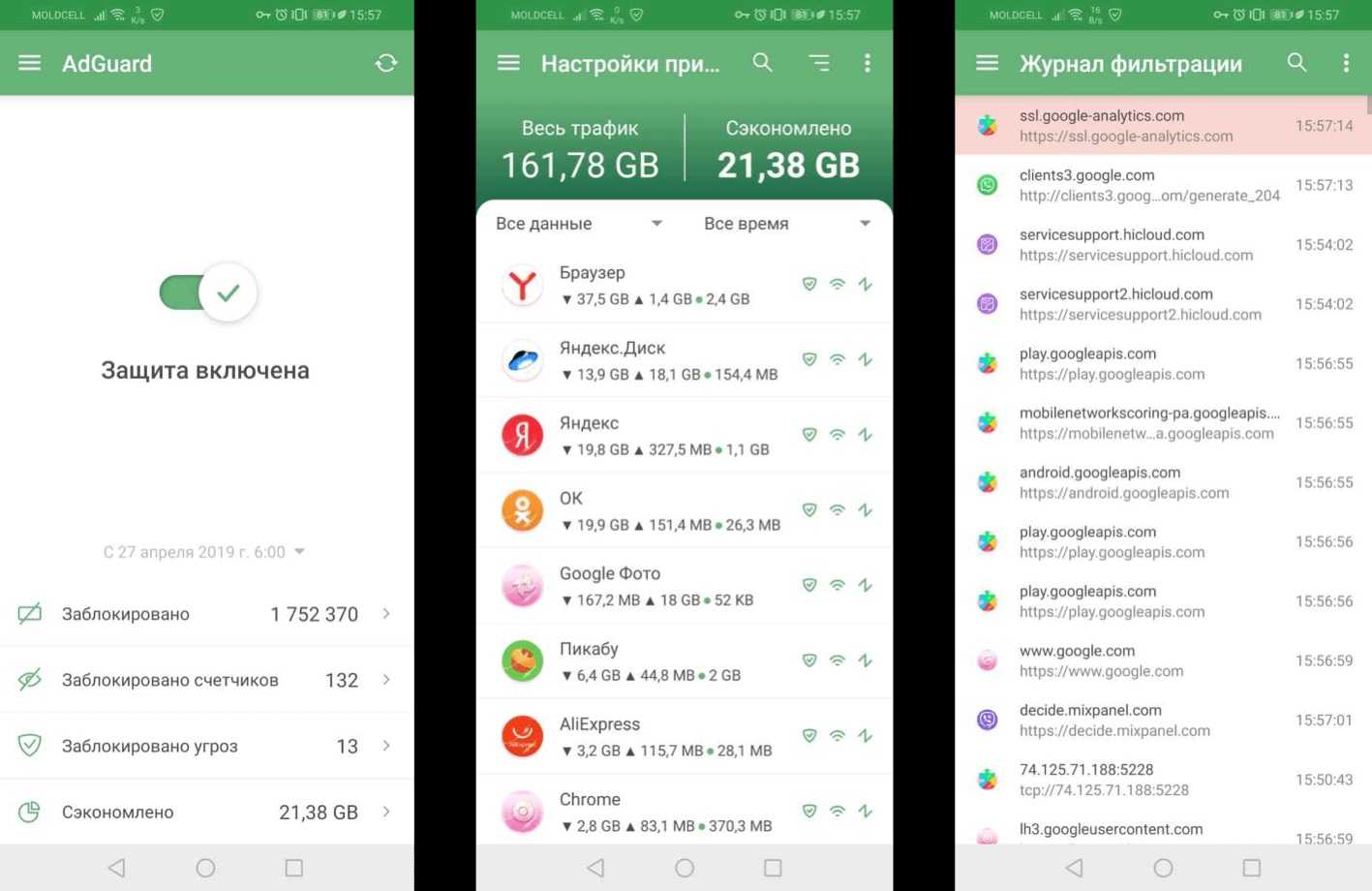
Task: Toggle mobile data access for Пикабу
Action: click(x=866, y=661)
